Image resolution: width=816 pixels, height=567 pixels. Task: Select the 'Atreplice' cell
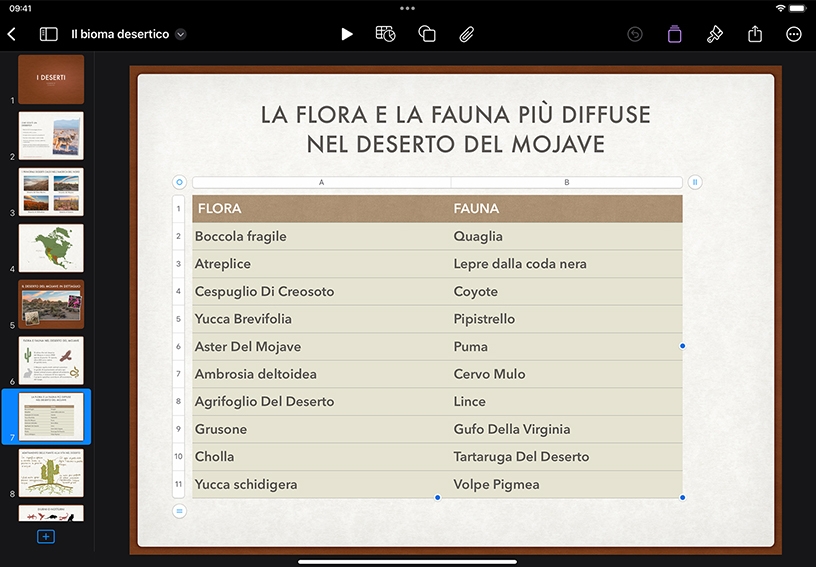point(322,264)
